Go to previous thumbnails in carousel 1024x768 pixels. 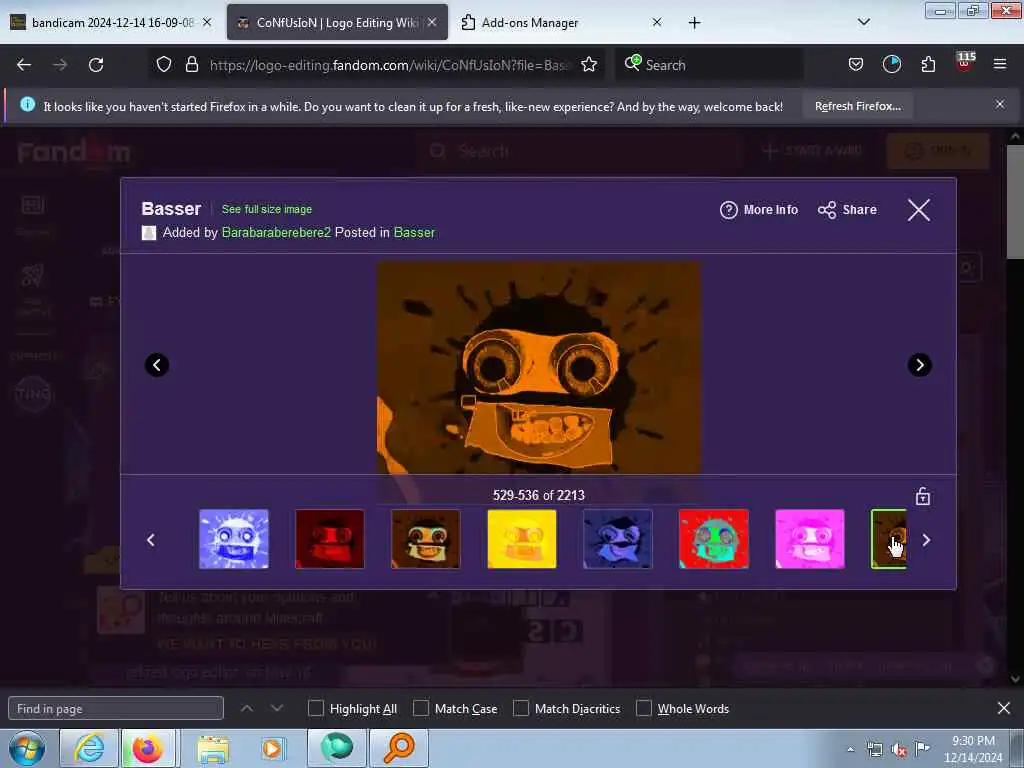[151, 540]
